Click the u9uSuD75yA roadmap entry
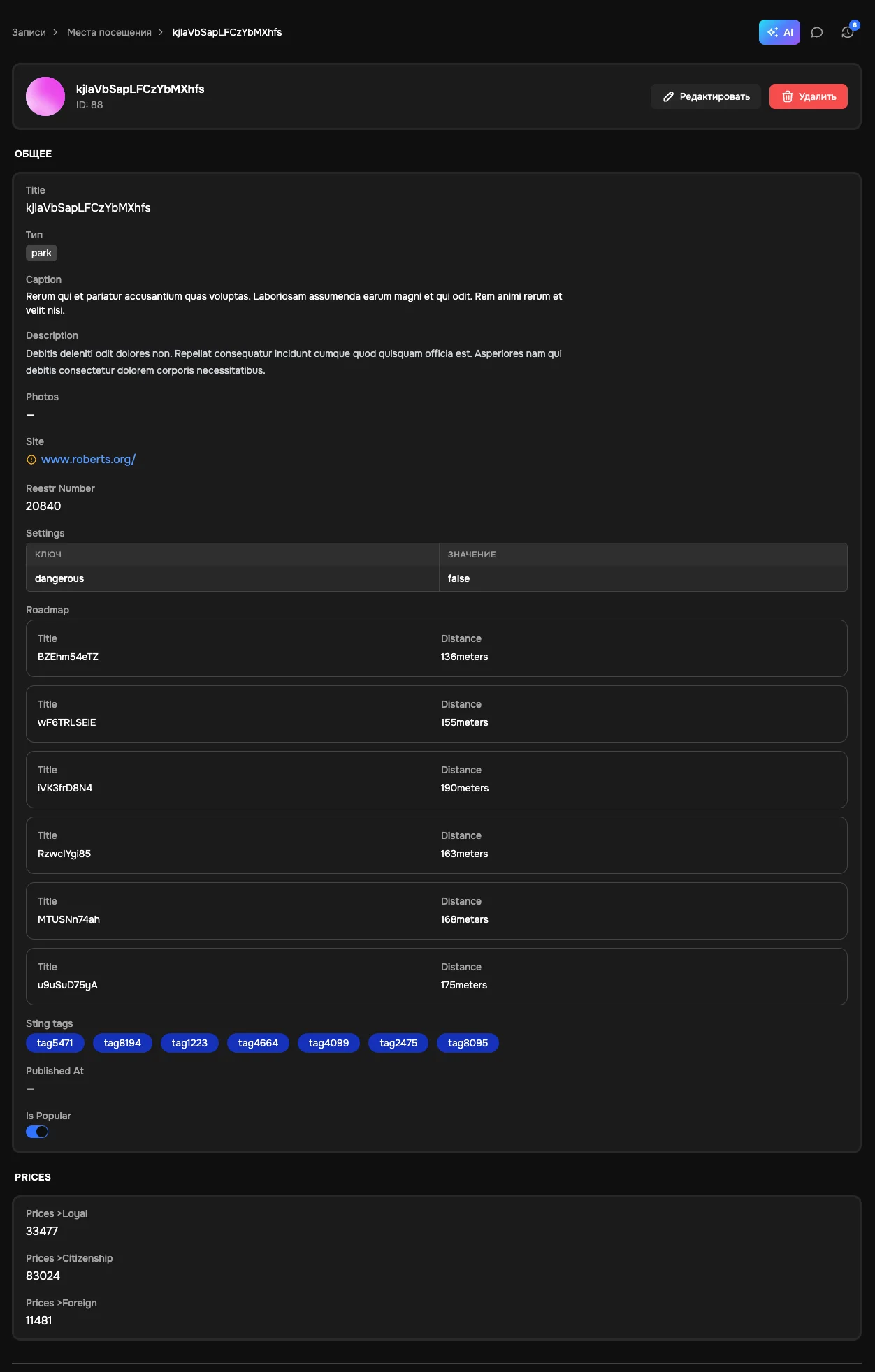This screenshot has width=875, height=1372. click(437, 977)
